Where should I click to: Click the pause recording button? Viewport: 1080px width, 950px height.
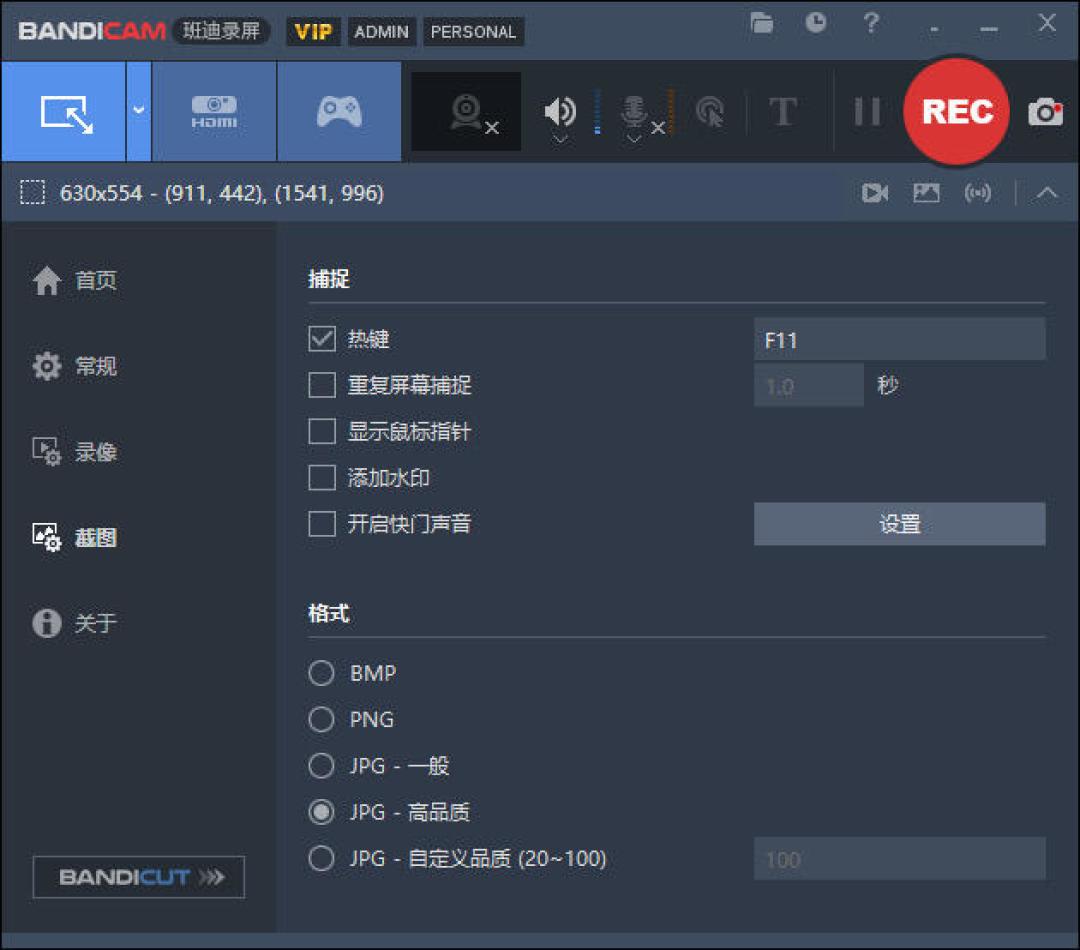pyautogui.click(x=867, y=112)
